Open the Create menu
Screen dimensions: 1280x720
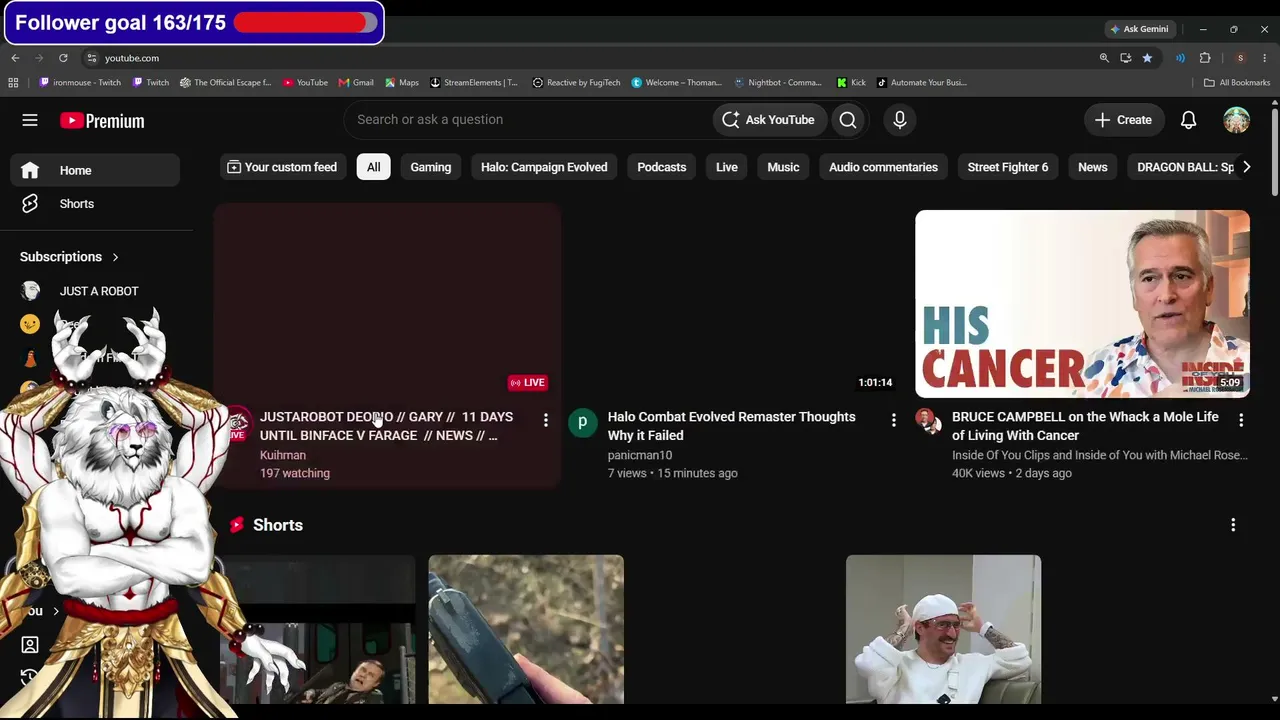click(x=1124, y=120)
